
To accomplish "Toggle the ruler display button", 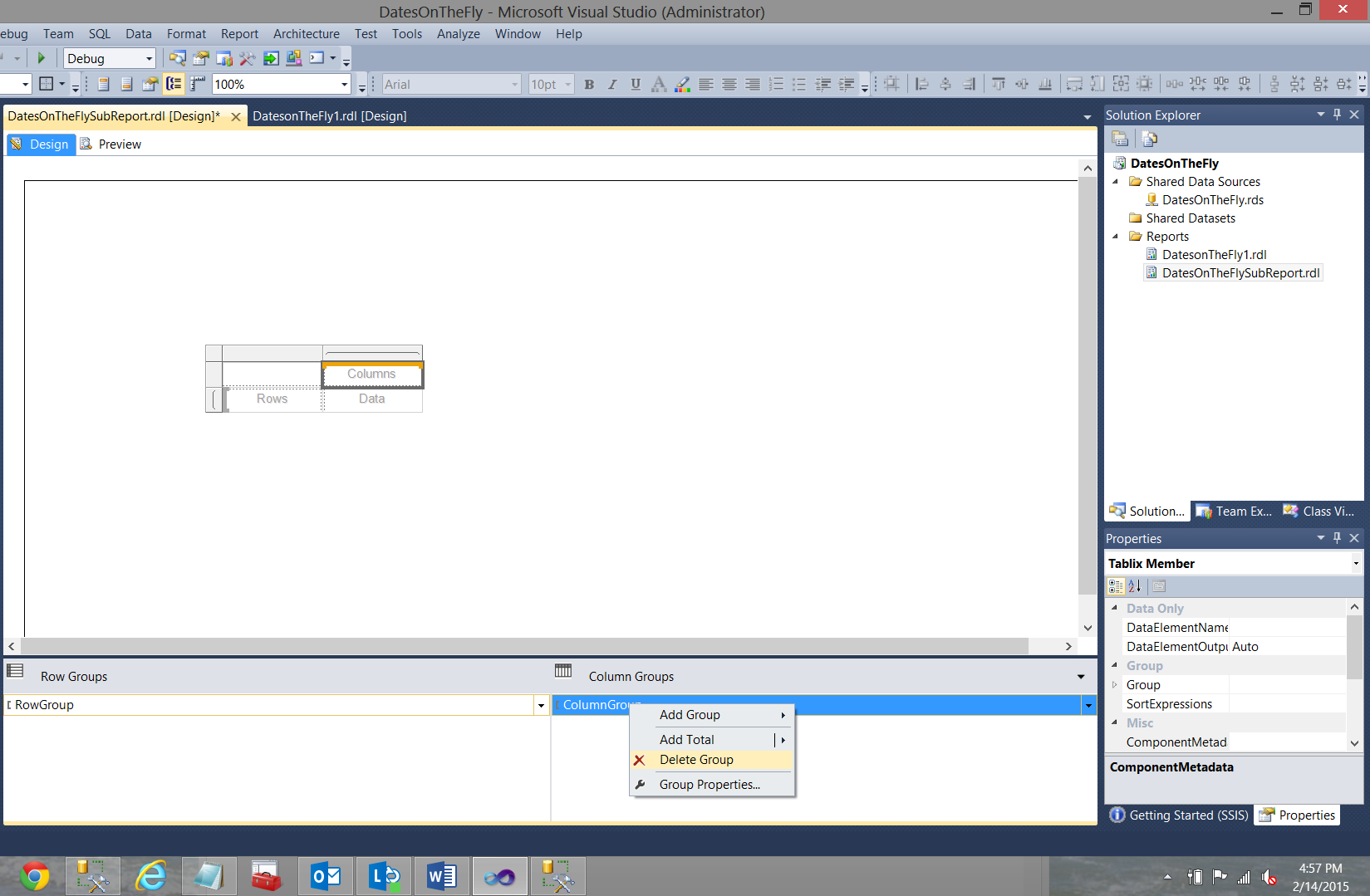I will [x=197, y=84].
